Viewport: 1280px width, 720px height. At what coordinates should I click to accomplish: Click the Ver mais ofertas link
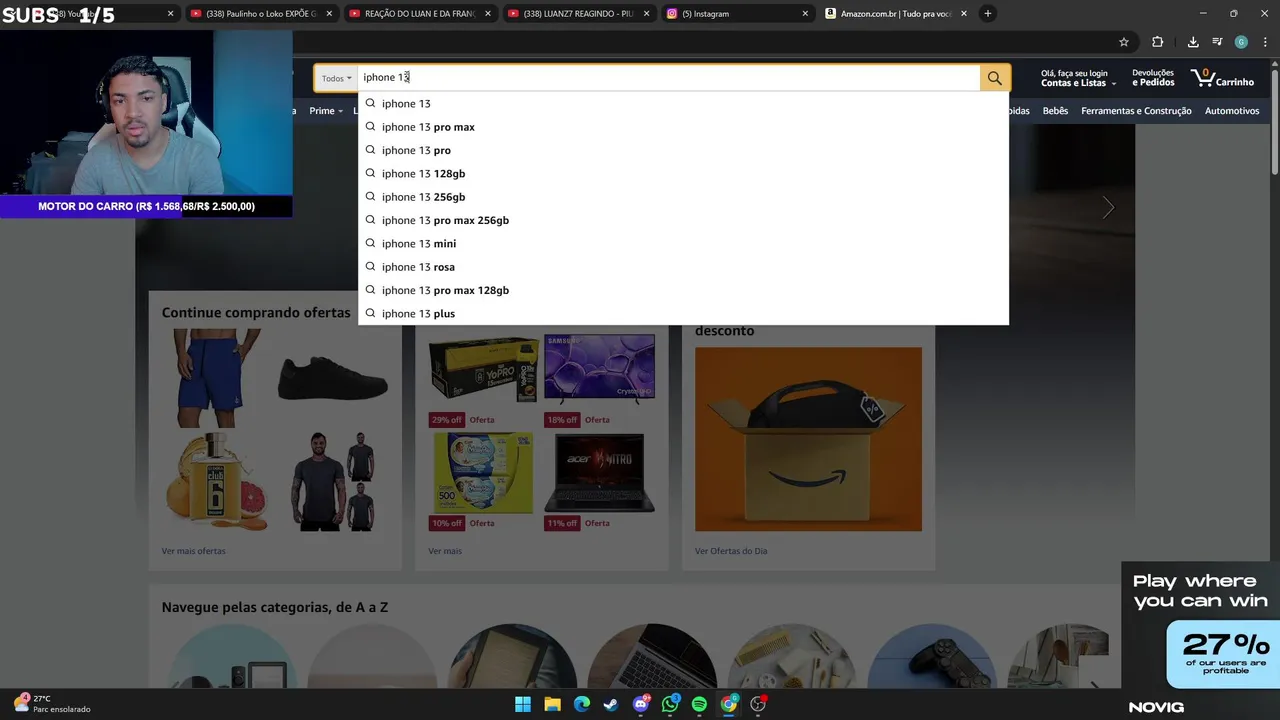[194, 551]
